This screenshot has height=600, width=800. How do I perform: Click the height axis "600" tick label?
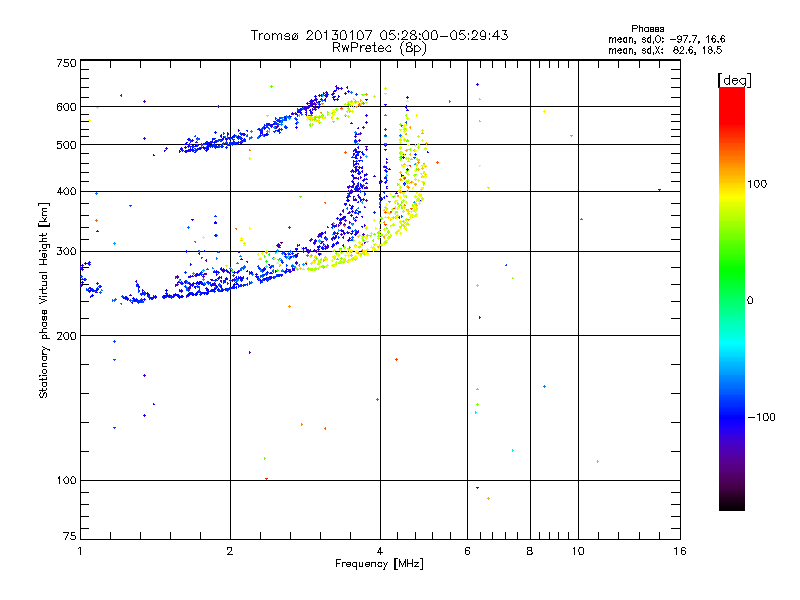[66, 107]
